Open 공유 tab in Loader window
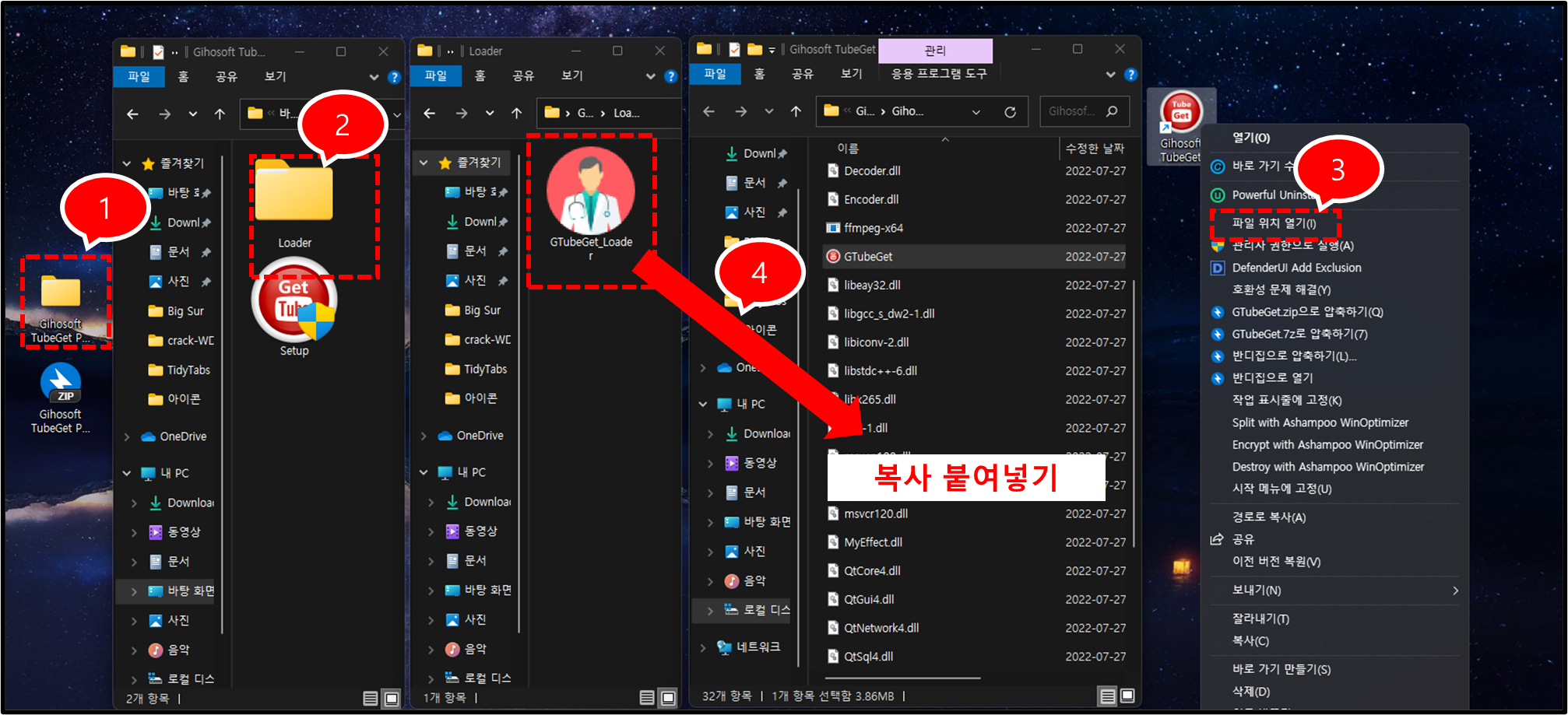This screenshot has height=715, width=1568. (x=523, y=75)
